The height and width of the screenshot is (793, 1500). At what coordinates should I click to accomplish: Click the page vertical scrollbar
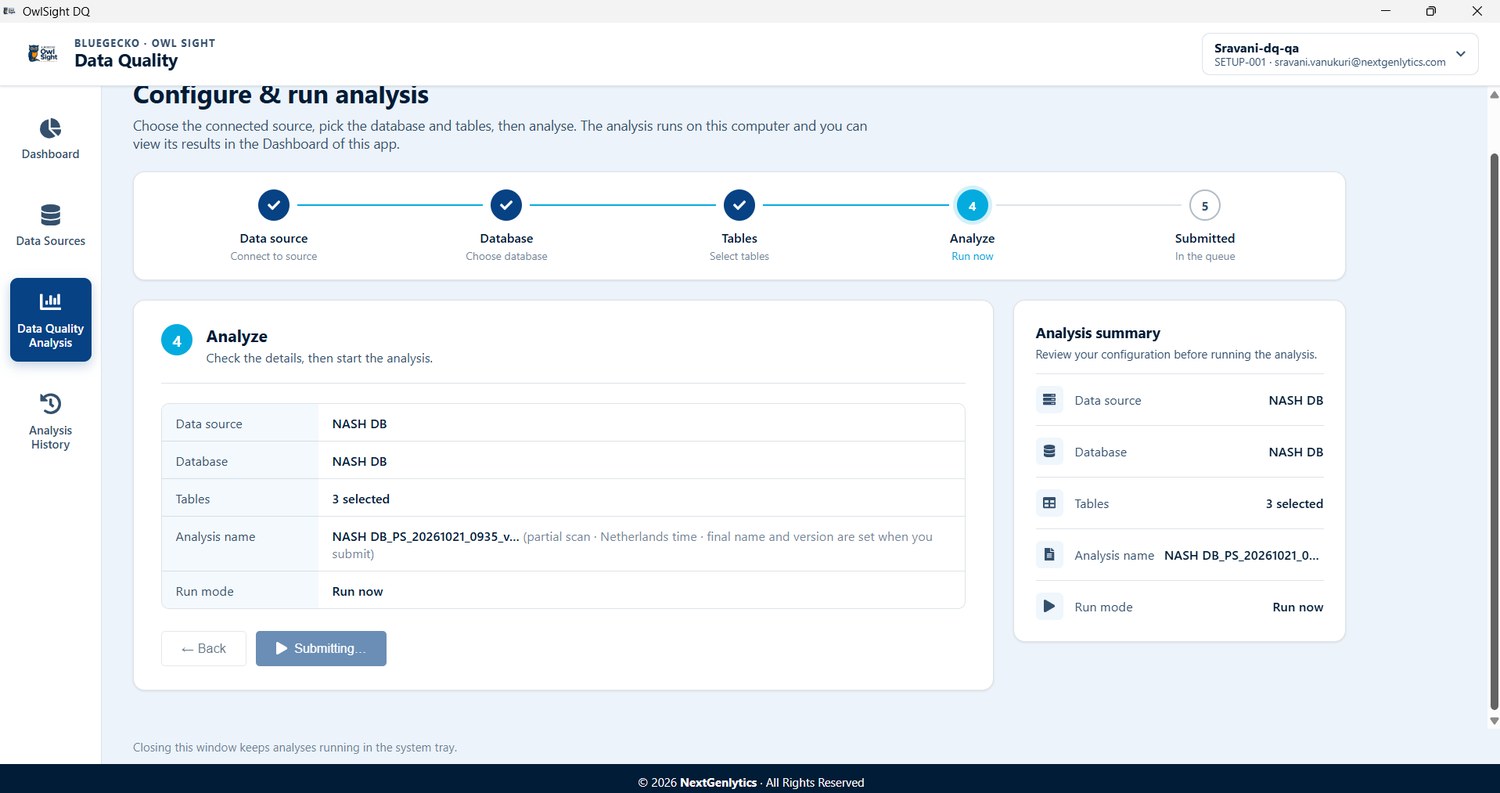(x=1494, y=430)
